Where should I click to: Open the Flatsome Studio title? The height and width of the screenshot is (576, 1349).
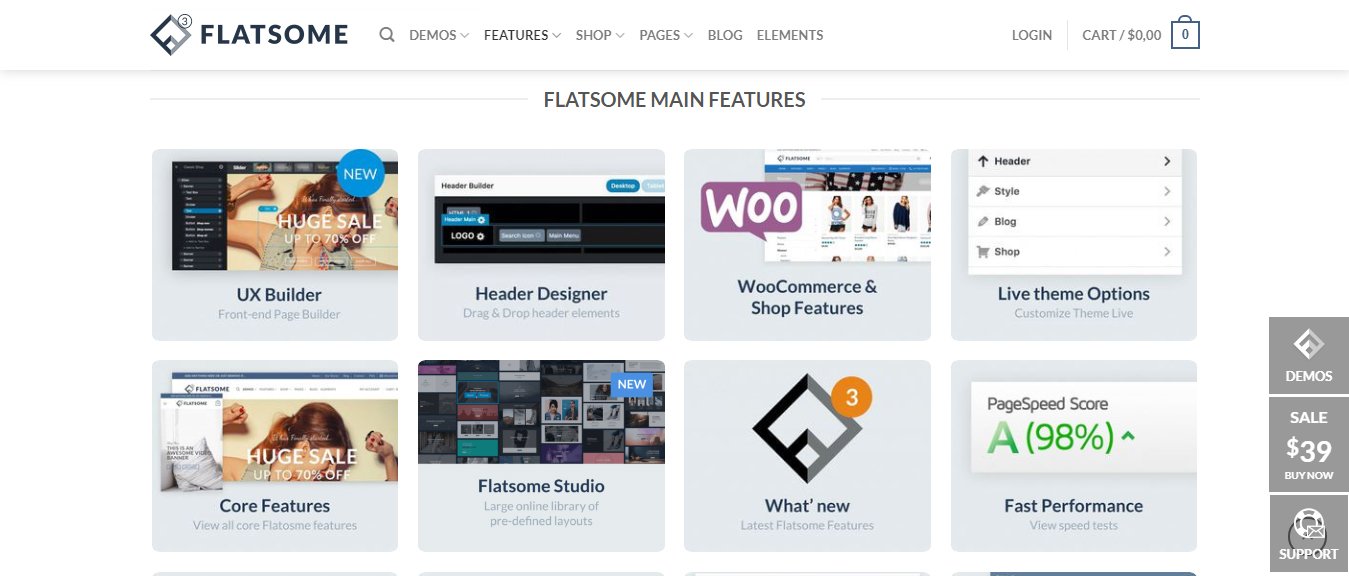pos(541,486)
